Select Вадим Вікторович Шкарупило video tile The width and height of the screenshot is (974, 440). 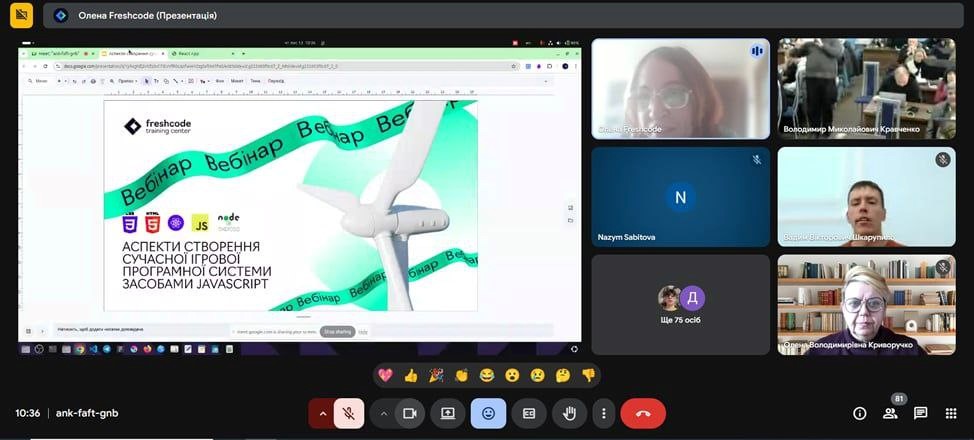[867, 197]
